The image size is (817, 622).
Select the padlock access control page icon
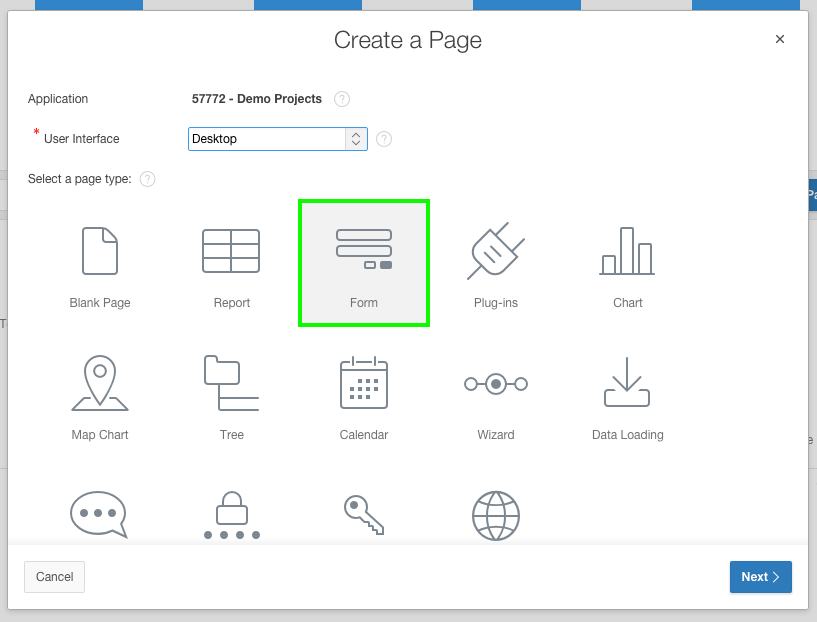tap(231, 515)
